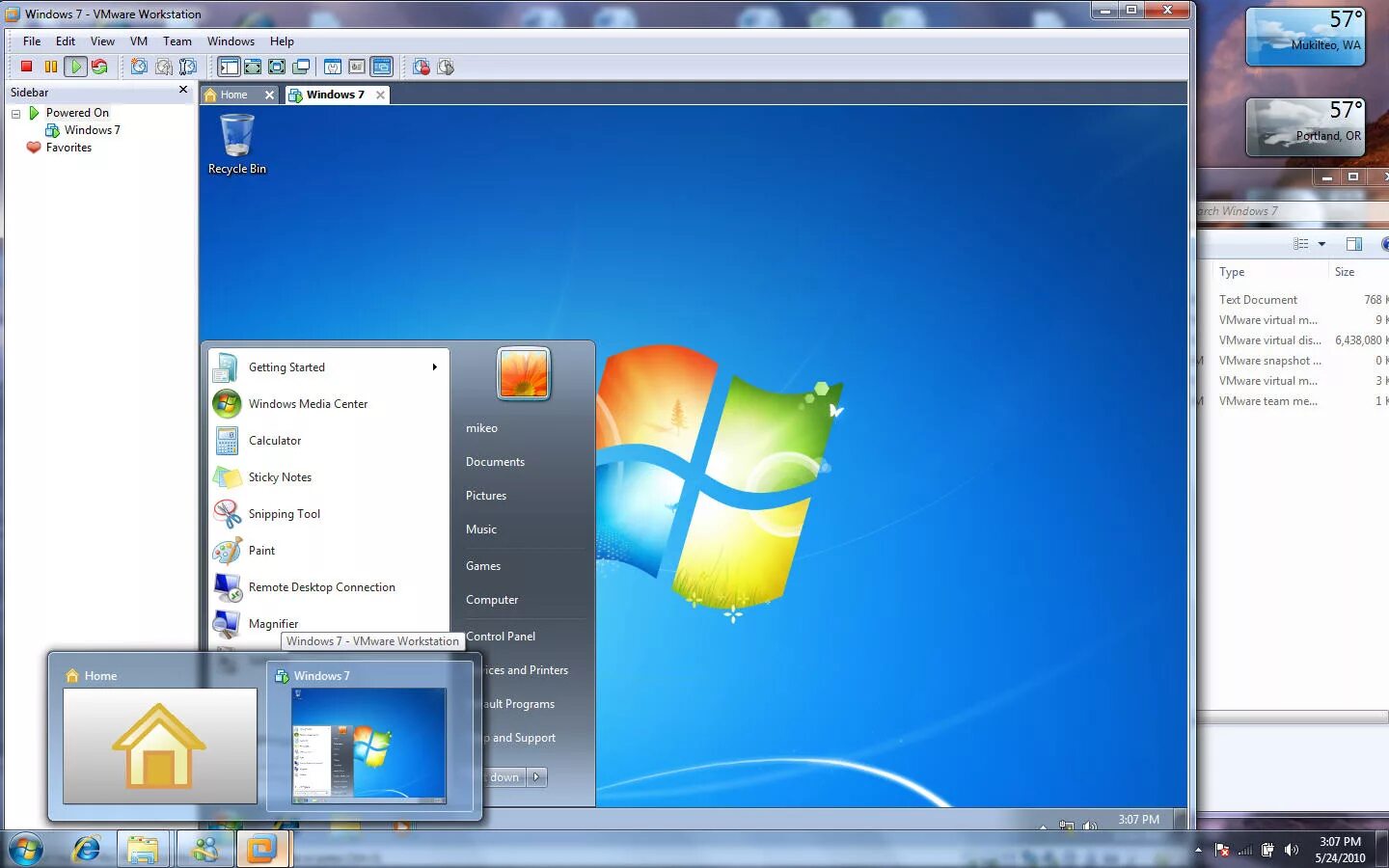
Task: Close the Sidebar panel
Action: (x=183, y=90)
